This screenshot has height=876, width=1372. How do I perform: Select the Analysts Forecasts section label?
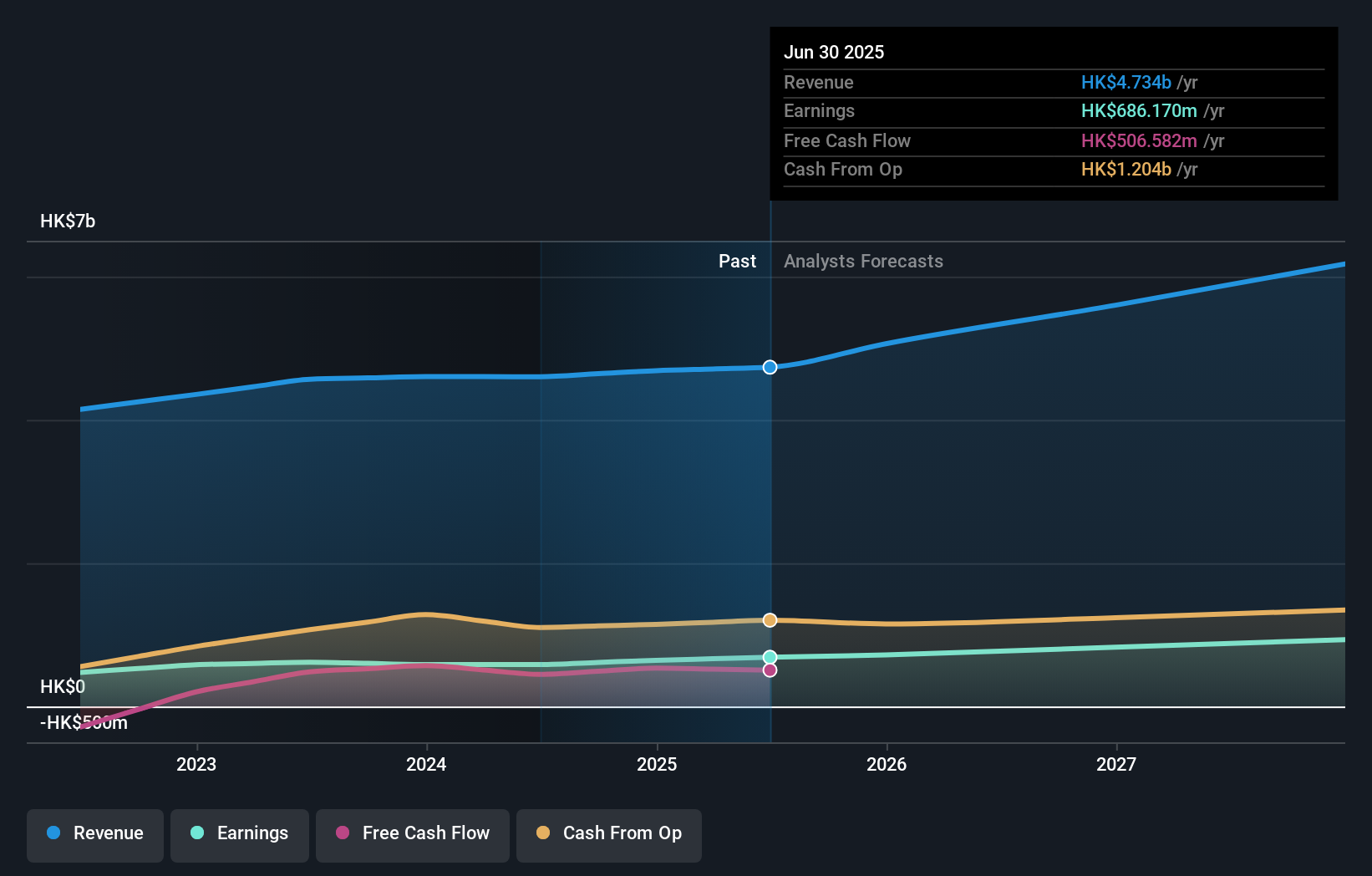coord(863,261)
